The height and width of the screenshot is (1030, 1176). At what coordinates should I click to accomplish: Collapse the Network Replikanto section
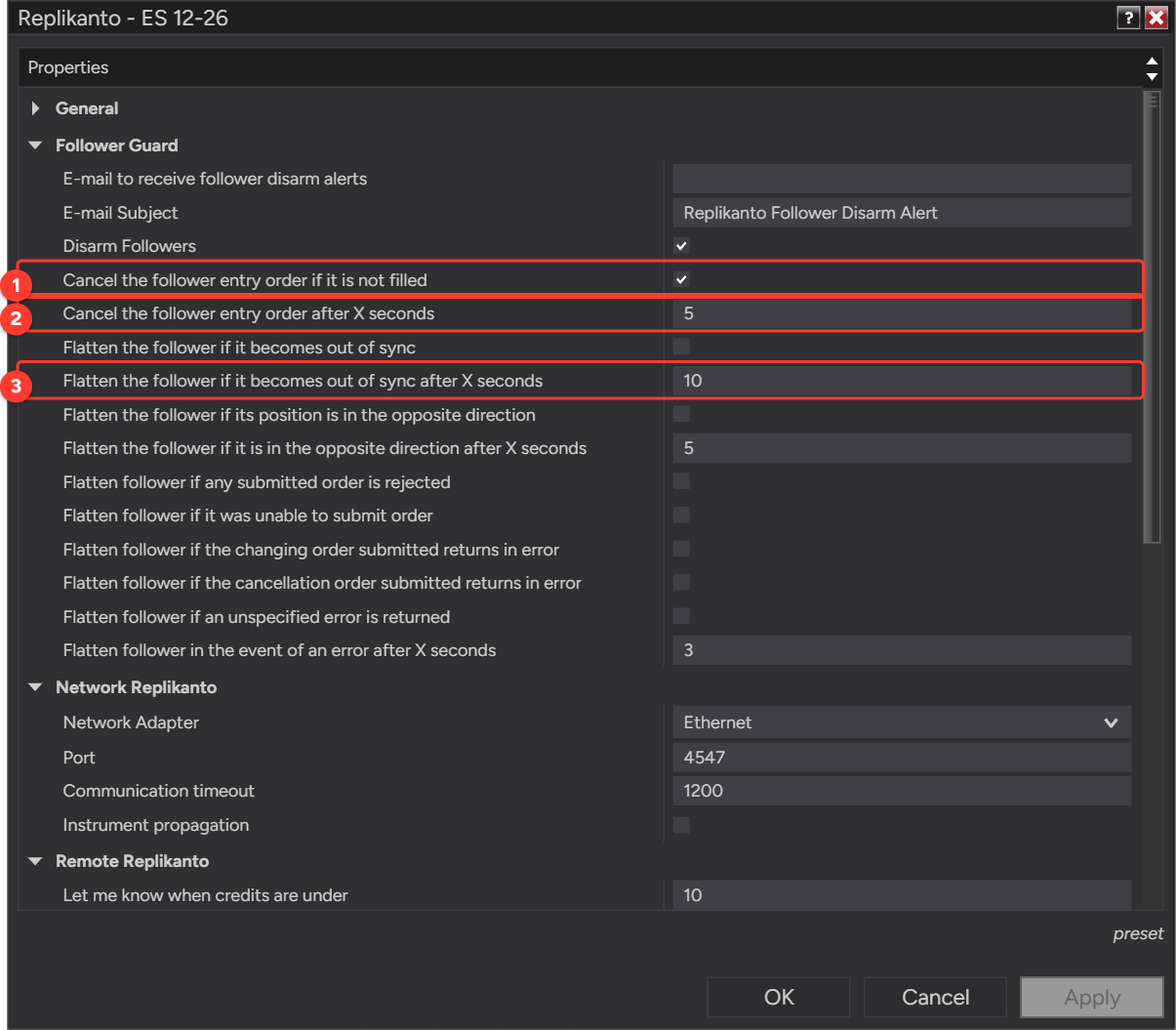click(36, 687)
